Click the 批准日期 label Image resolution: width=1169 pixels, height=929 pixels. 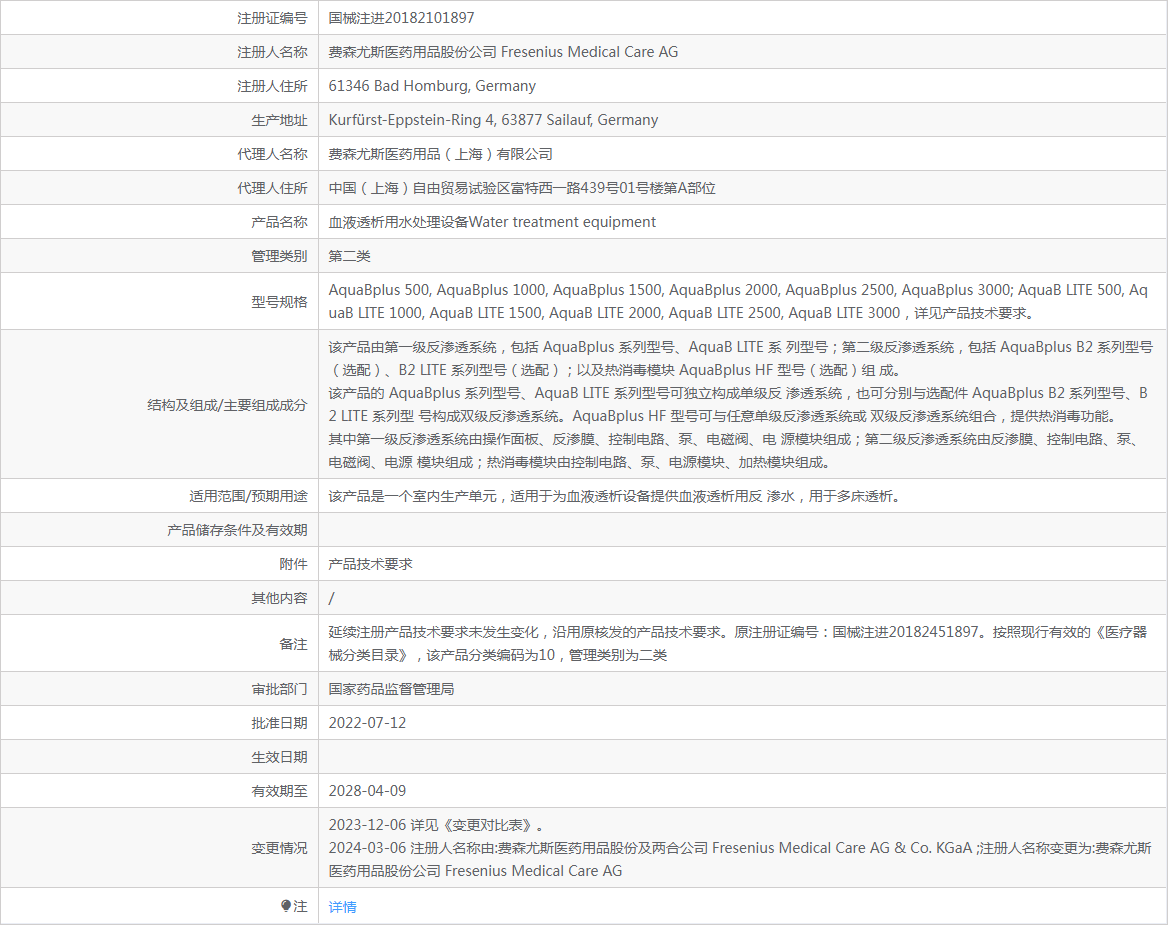280,723
